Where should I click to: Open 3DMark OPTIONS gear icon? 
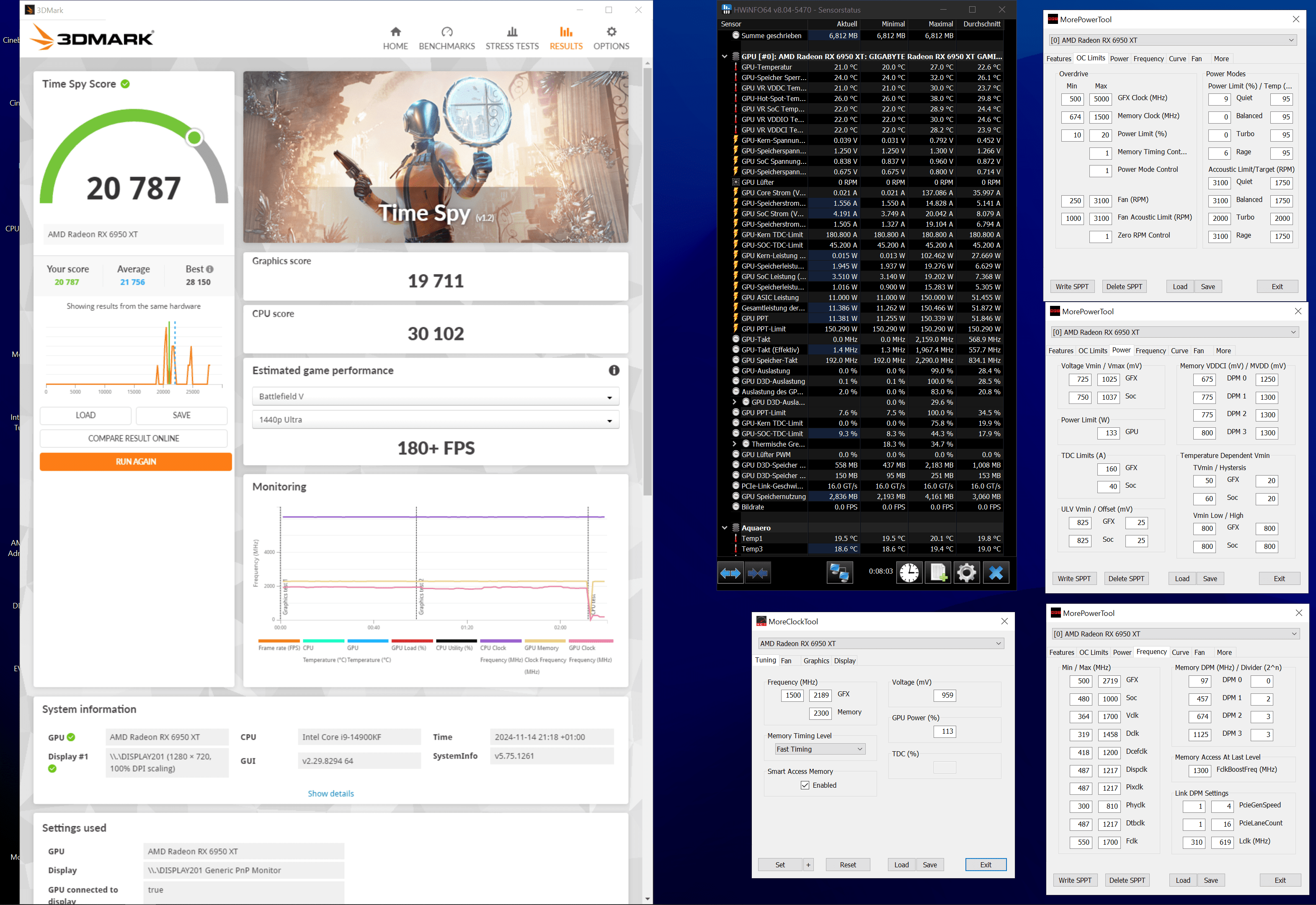(611, 32)
